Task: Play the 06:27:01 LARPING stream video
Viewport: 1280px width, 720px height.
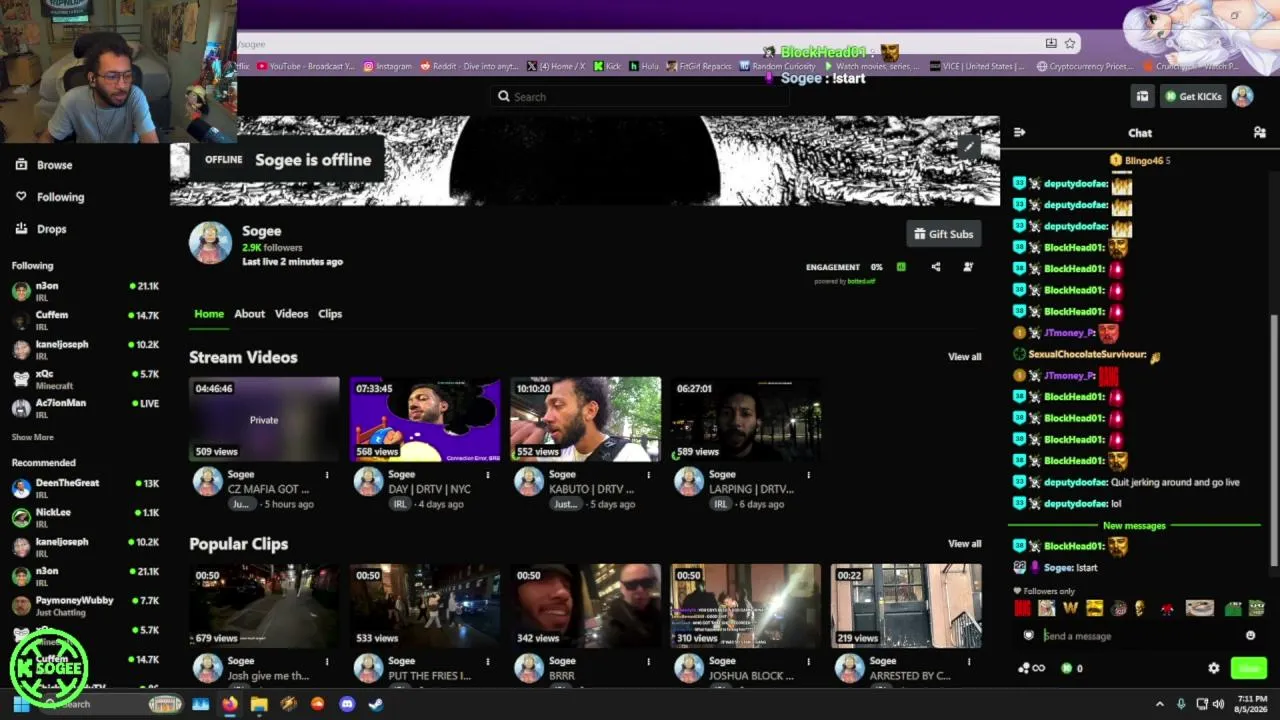Action: [746, 419]
